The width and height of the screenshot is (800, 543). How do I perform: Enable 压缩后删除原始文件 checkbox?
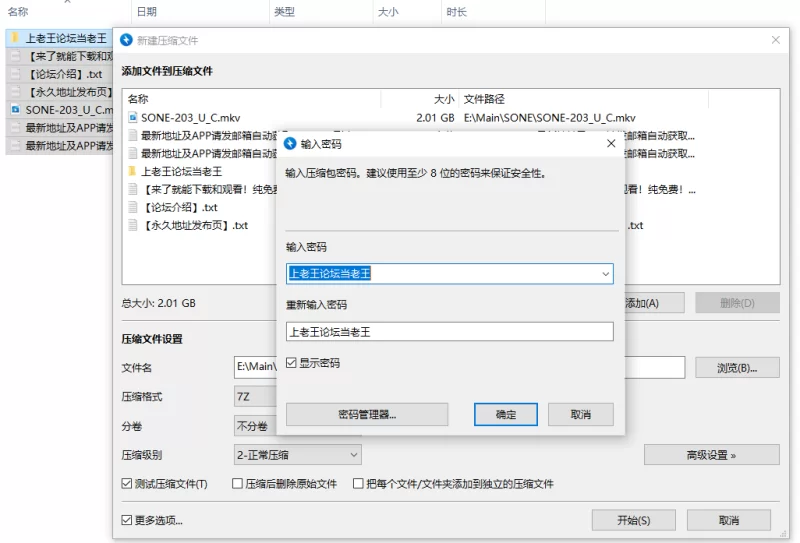click(x=237, y=483)
